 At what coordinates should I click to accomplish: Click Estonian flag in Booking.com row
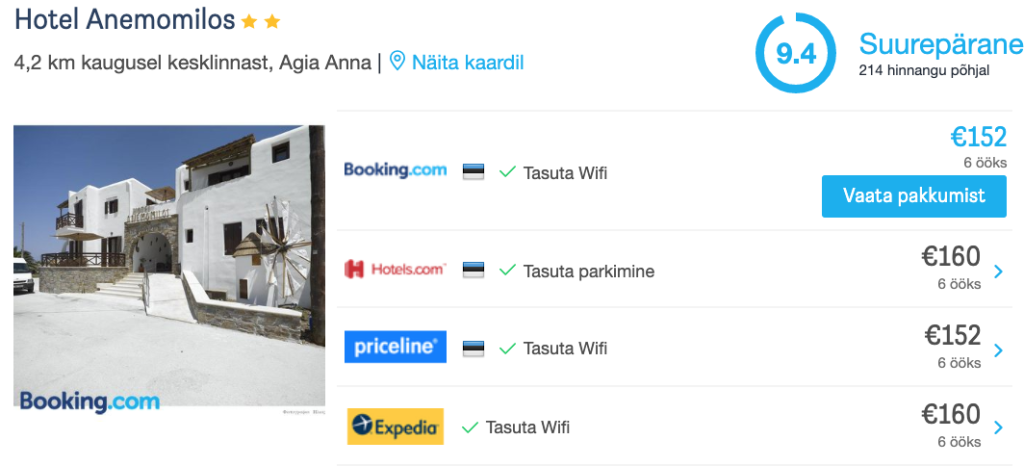[x=473, y=172]
